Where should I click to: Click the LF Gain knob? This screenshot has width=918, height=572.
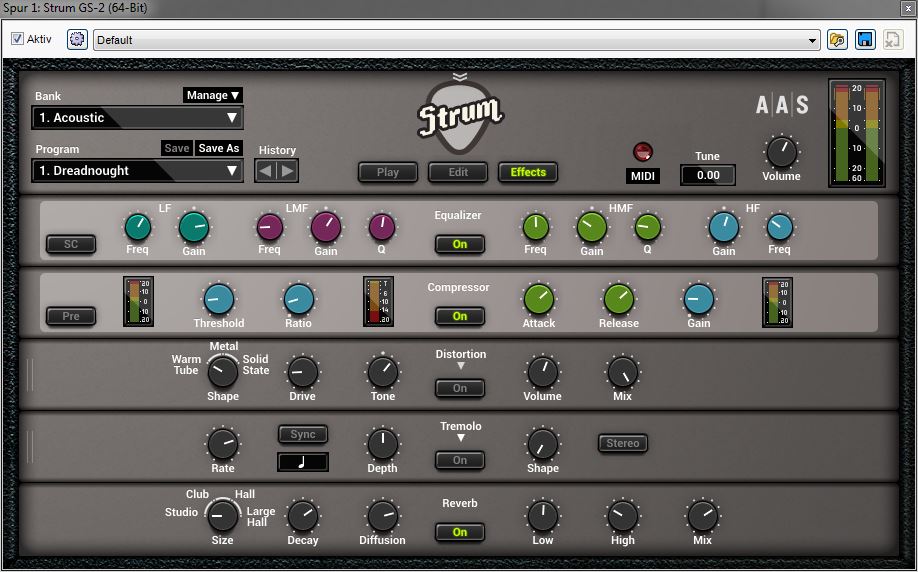194,227
